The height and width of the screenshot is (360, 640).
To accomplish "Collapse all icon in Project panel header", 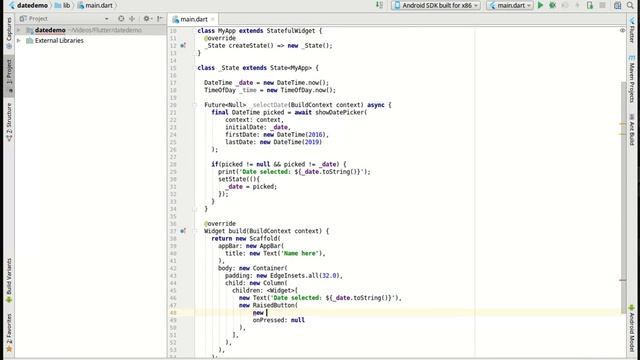I will (132, 19).
